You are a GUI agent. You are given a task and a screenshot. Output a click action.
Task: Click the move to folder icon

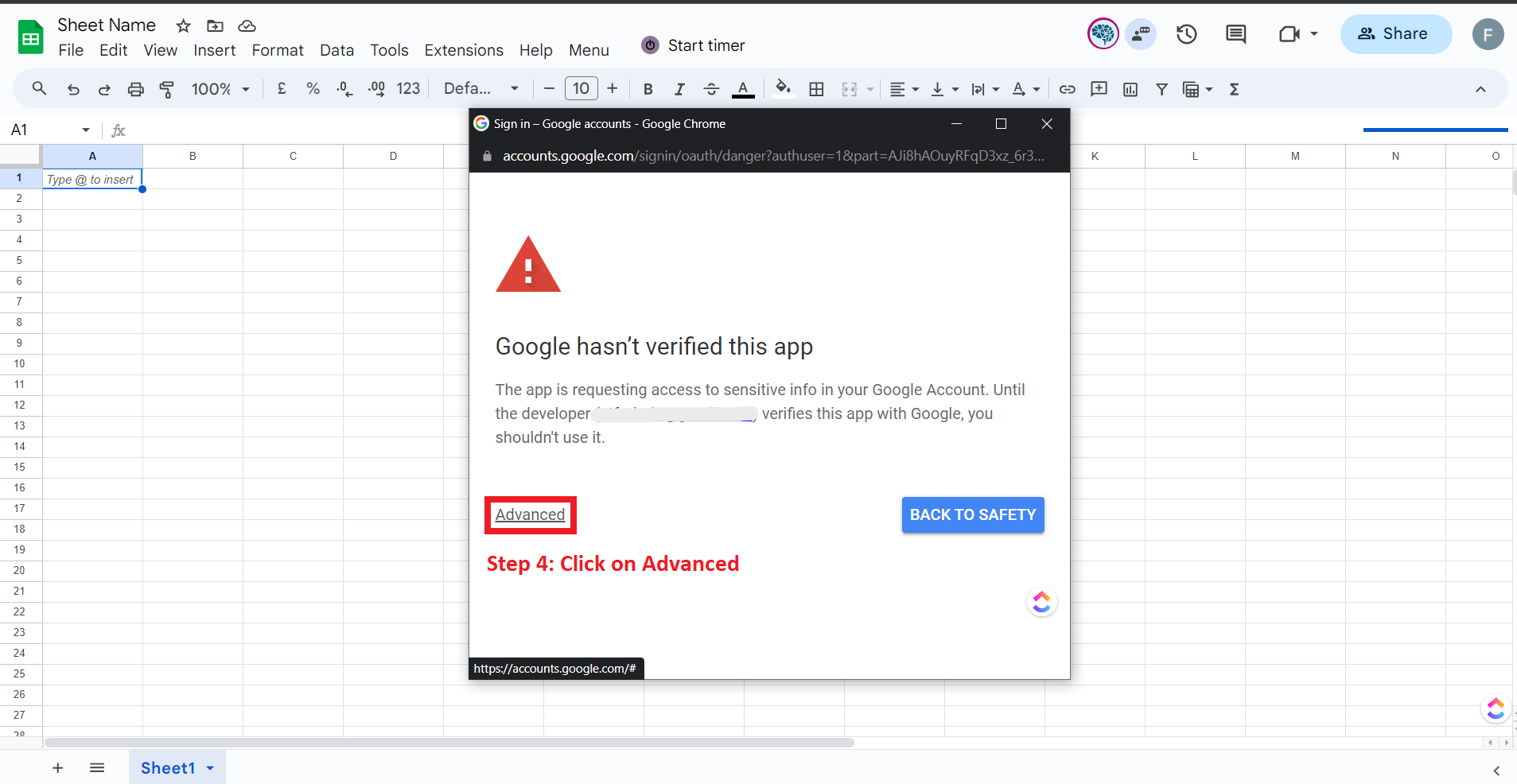tap(215, 26)
